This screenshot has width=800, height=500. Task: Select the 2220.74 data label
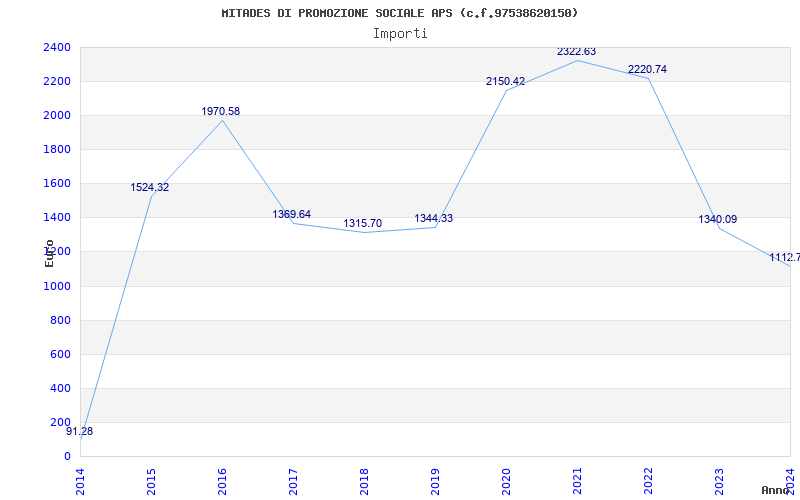(x=647, y=69)
